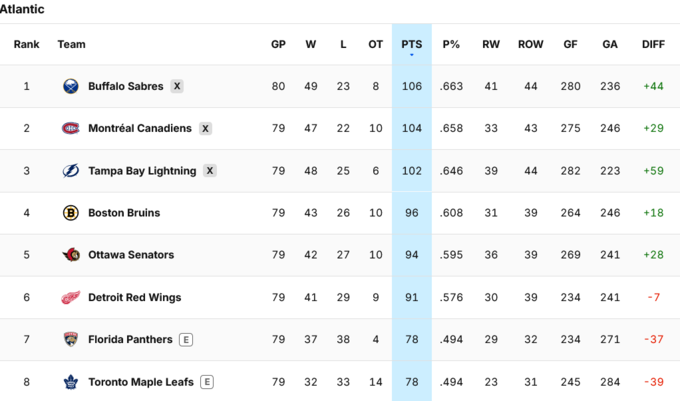Click the E eliminated badge beside Florida Panthers

pos(186,339)
